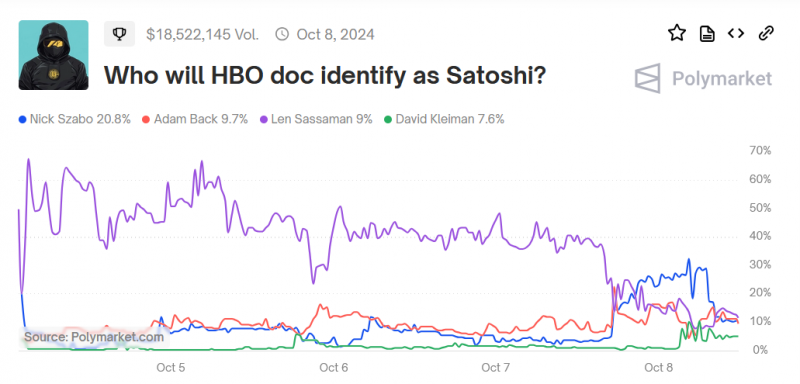Click the market title about Satoshi

[326, 75]
